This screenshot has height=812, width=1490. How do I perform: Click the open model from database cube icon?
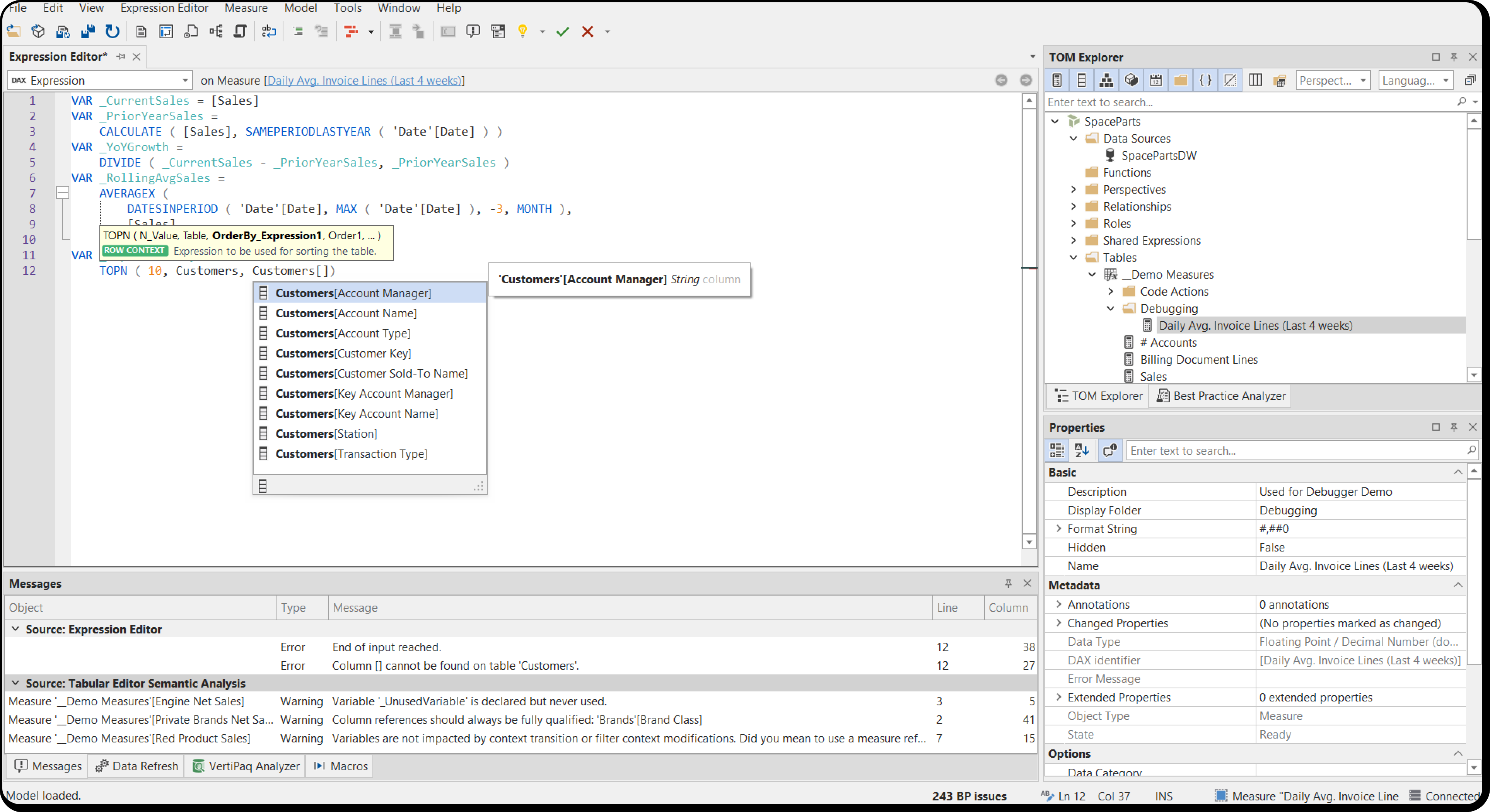tap(38, 32)
